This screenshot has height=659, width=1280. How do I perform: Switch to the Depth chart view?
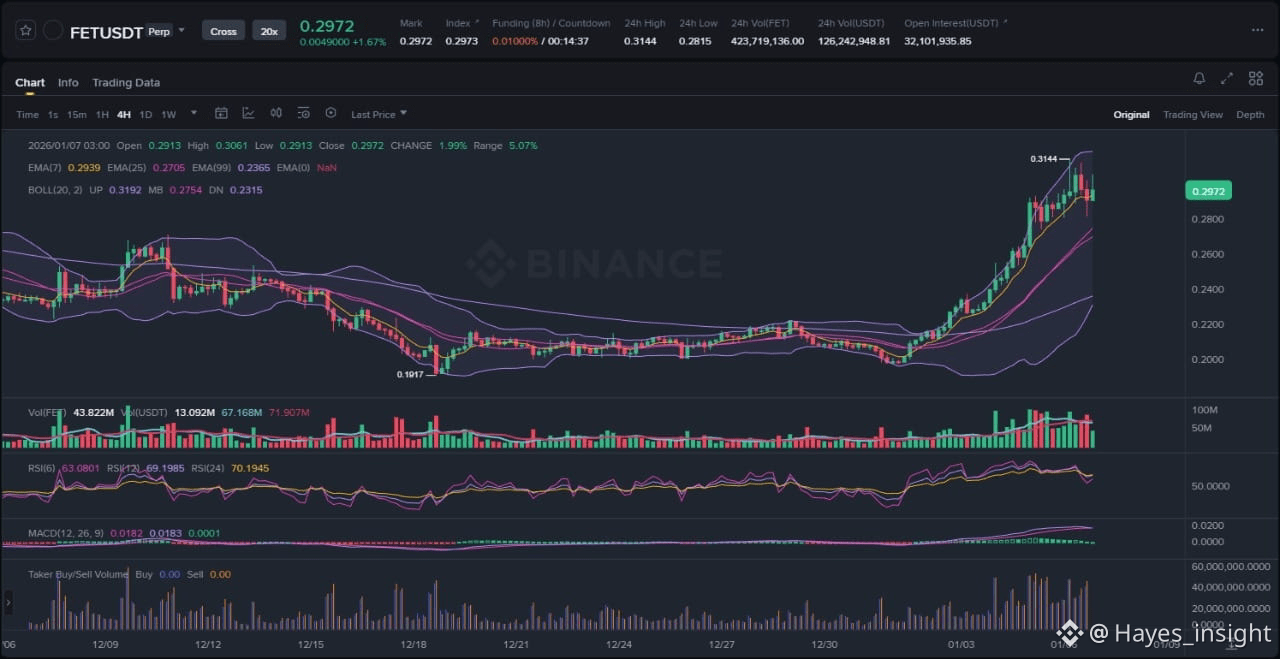tap(1250, 115)
